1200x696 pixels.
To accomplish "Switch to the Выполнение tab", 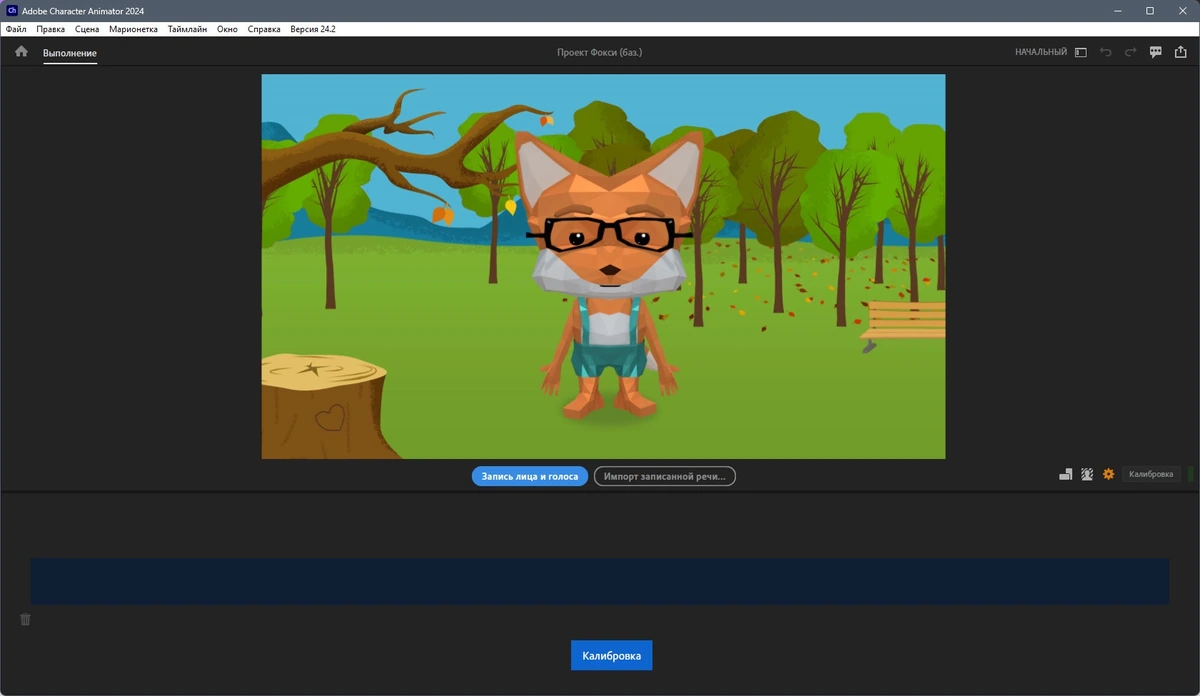I will tap(70, 52).
